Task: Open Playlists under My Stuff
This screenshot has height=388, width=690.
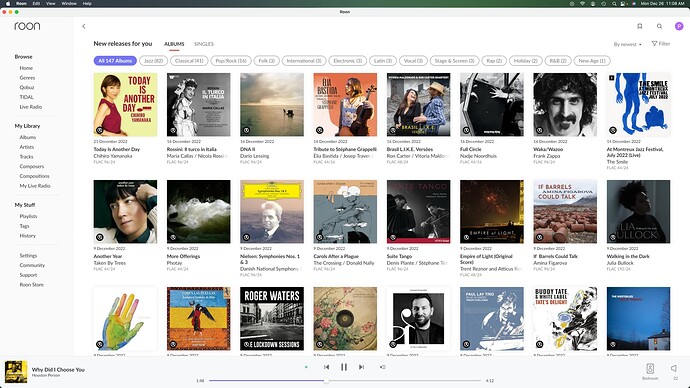Action: 28,216
